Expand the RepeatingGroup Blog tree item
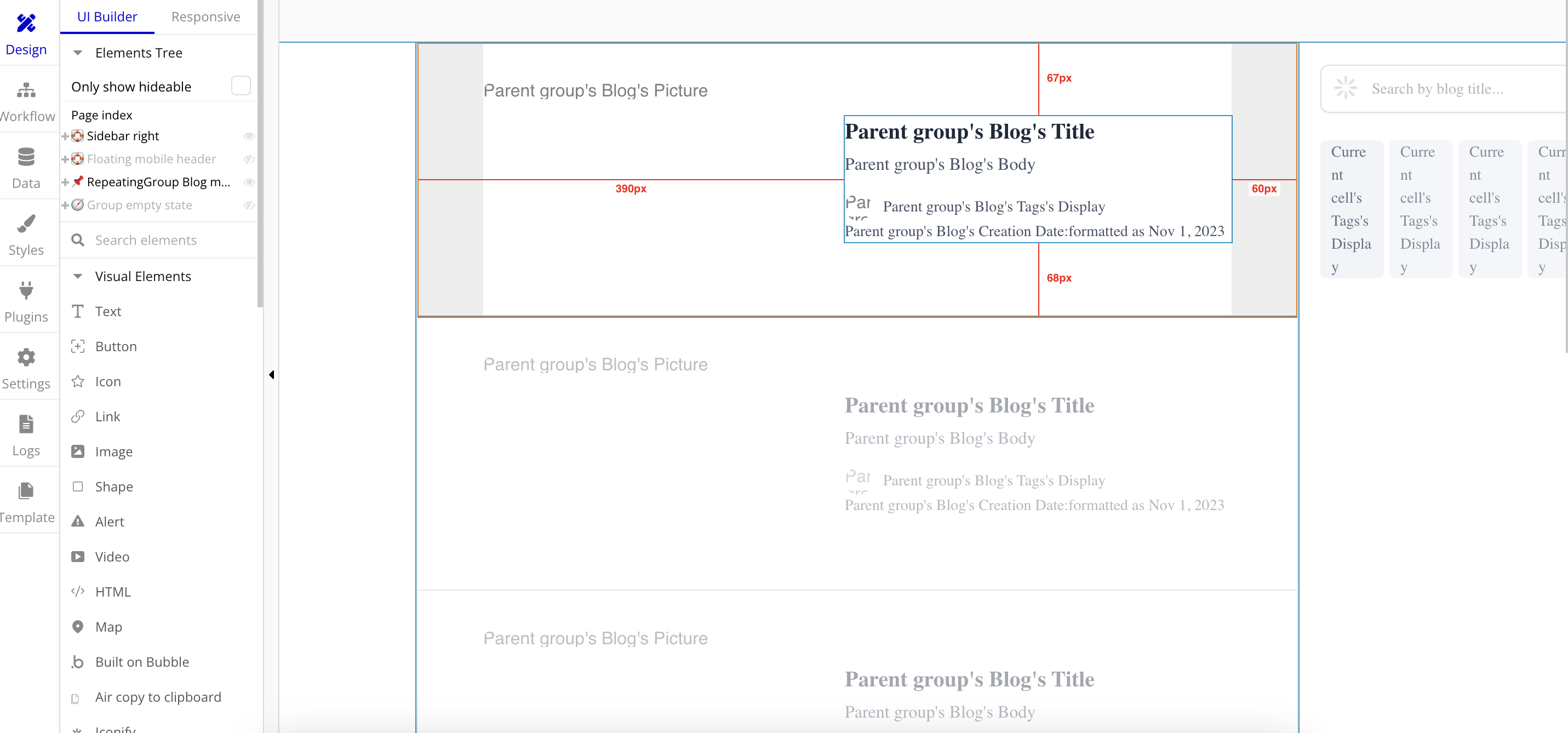Image resolution: width=1568 pixels, height=733 pixels. point(65,182)
